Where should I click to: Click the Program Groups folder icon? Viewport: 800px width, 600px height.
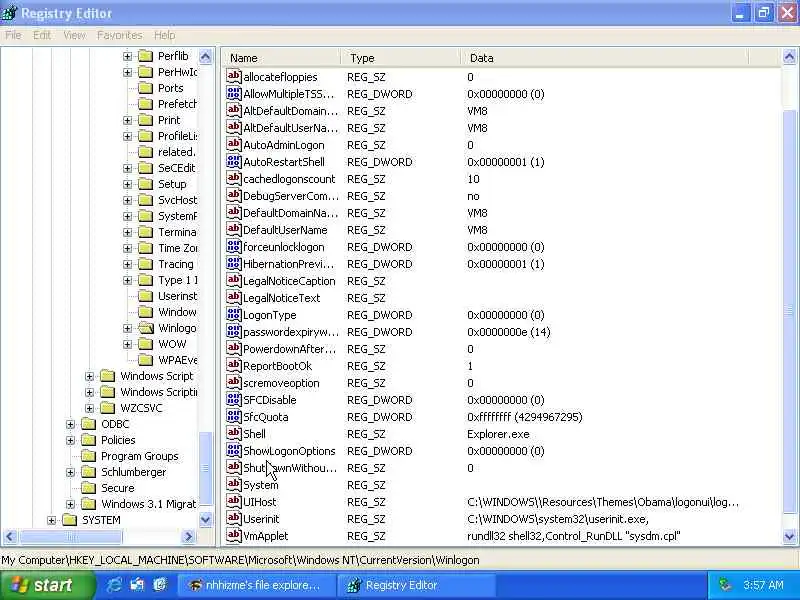point(89,456)
